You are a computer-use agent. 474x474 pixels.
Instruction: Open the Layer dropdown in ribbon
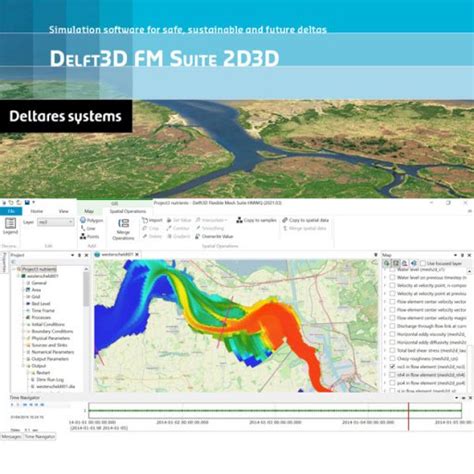pos(55,222)
